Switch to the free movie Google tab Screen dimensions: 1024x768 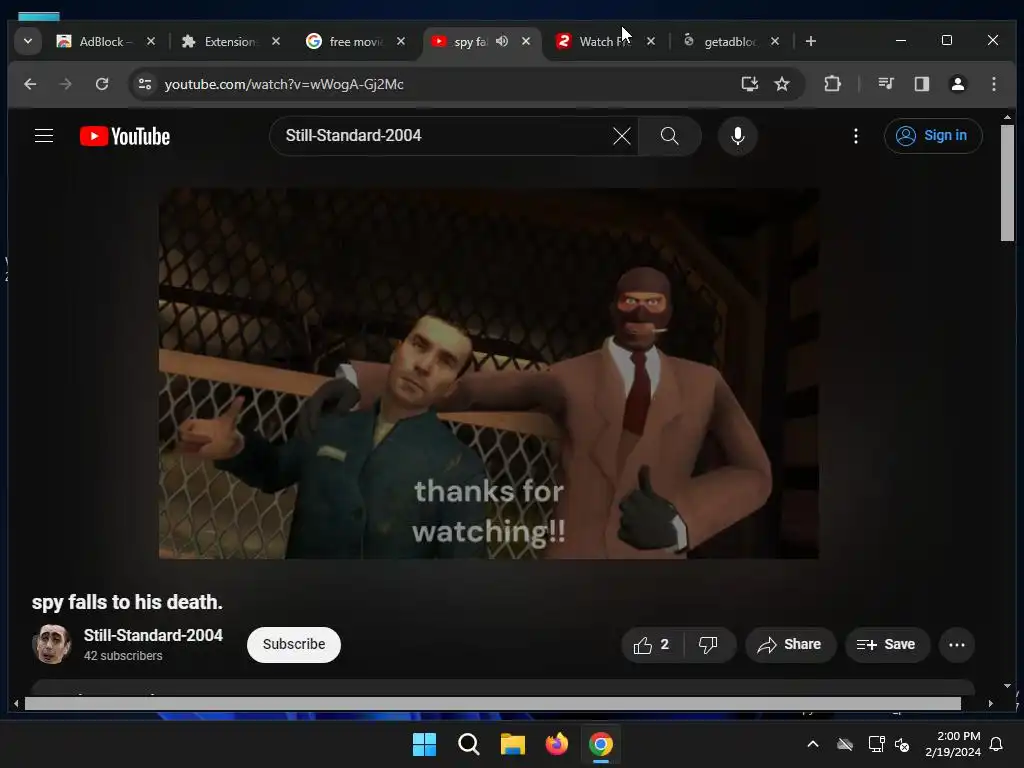(x=354, y=41)
